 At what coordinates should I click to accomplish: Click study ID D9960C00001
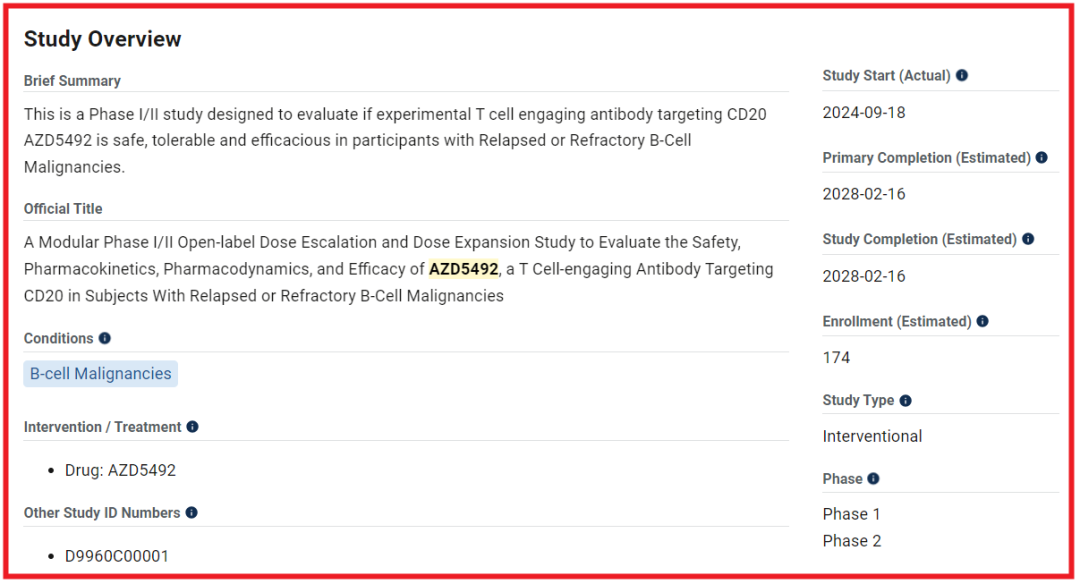pos(116,556)
